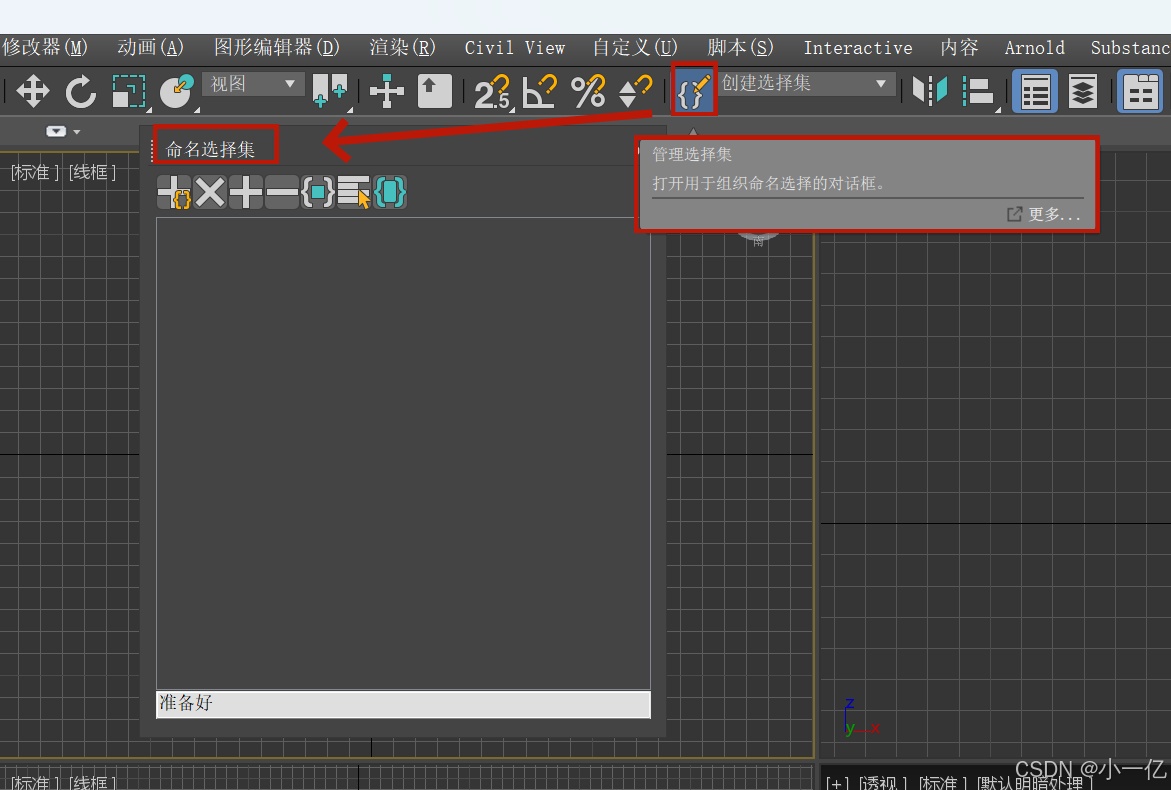Viewport: 1171px width, 790px height.
Task: Click Highlight Selected Objects braces icon
Action: [x=390, y=192]
